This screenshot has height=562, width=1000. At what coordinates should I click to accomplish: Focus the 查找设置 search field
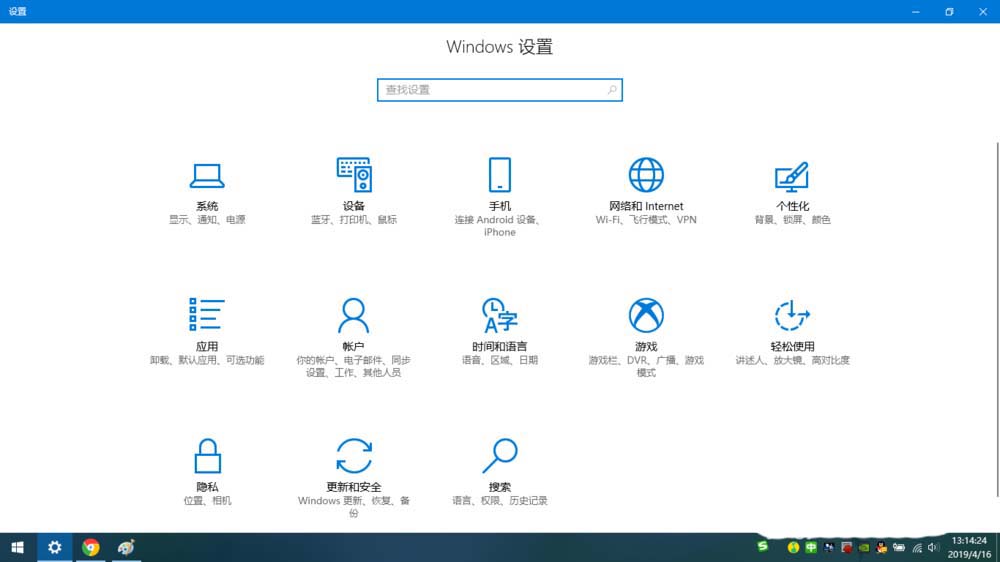point(499,90)
